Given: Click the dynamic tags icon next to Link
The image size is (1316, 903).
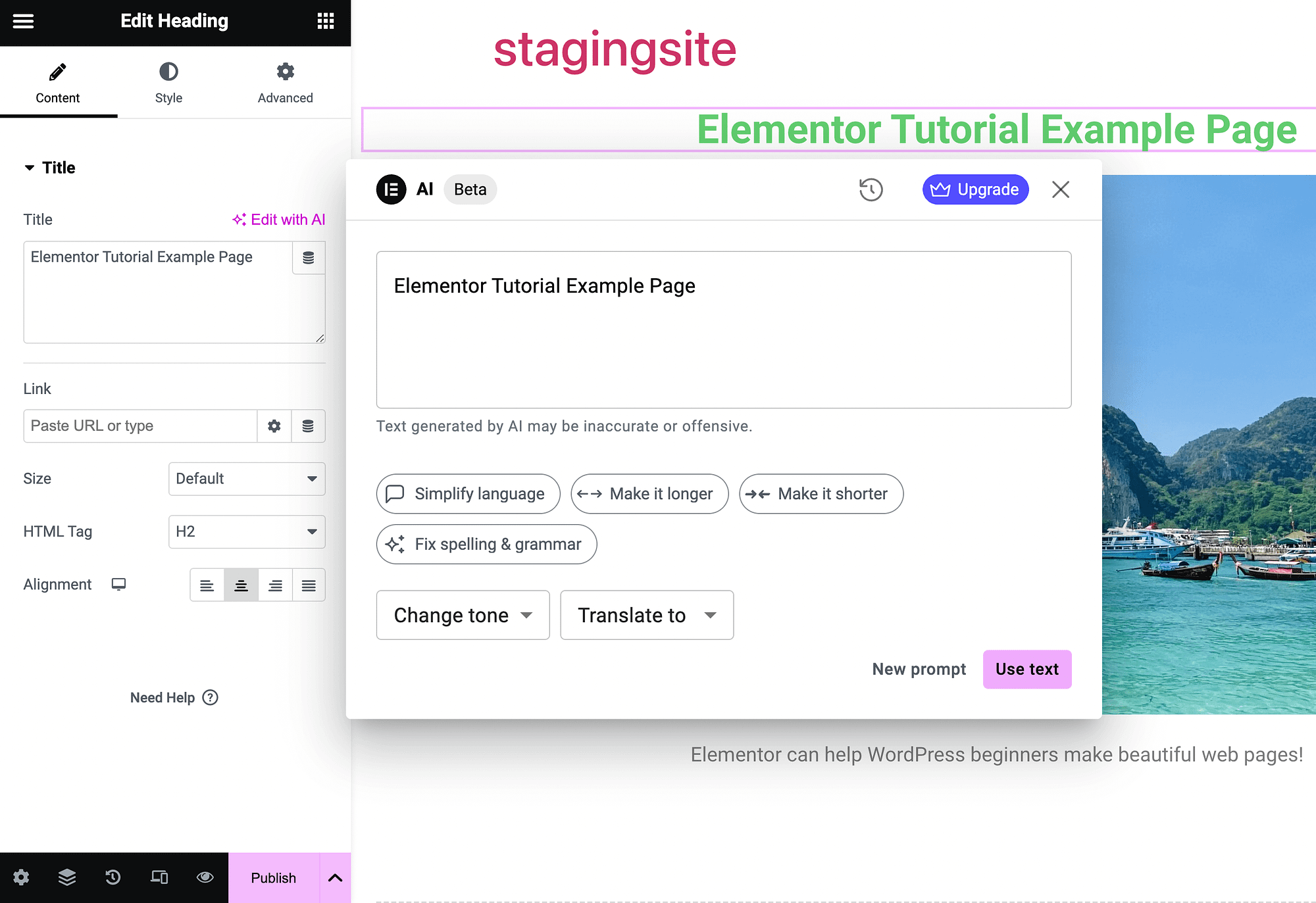Looking at the screenshot, I should pos(309,425).
